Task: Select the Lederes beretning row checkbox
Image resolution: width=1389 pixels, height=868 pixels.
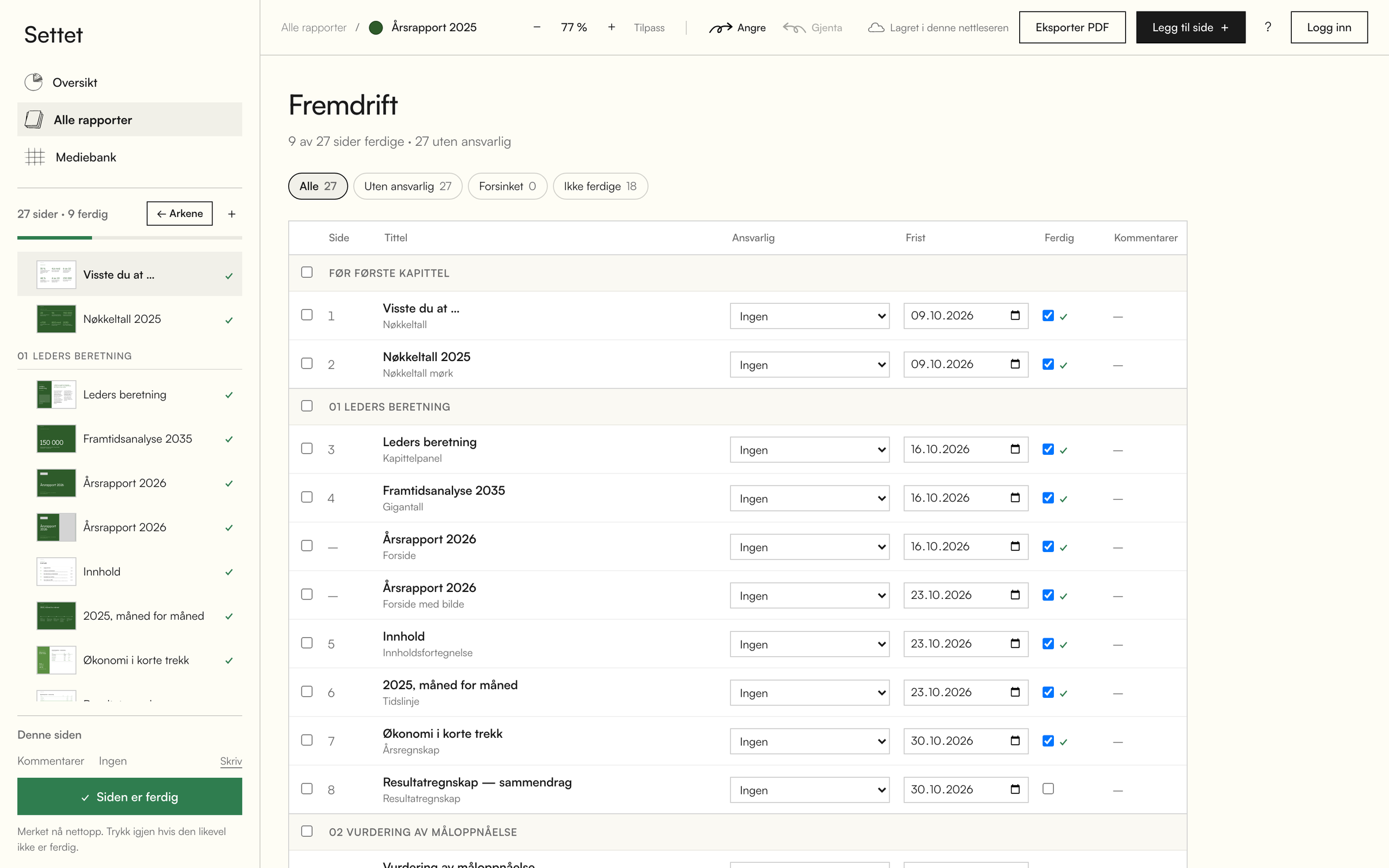Action: pos(307,448)
